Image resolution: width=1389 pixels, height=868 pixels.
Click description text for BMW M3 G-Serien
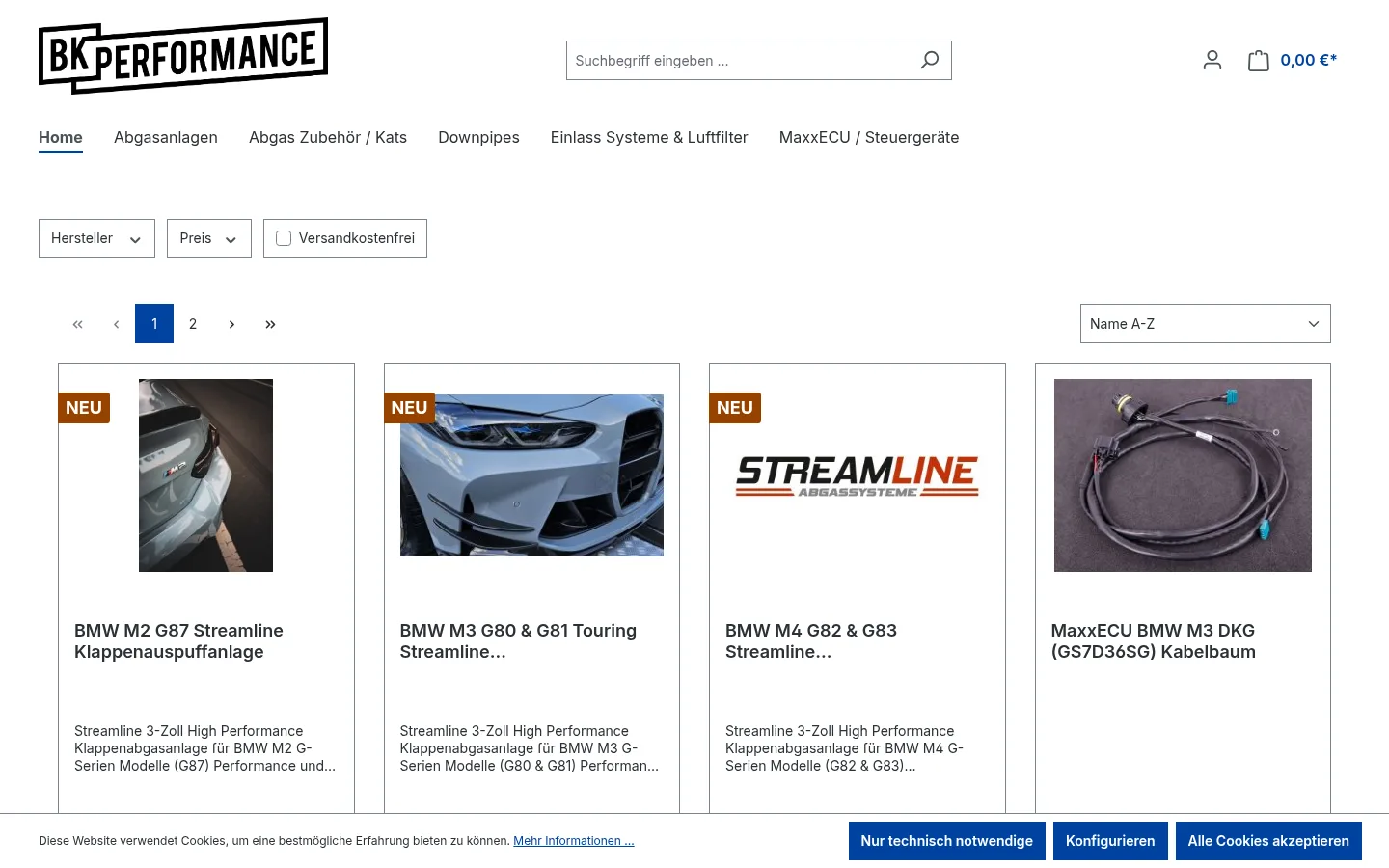[530, 748]
